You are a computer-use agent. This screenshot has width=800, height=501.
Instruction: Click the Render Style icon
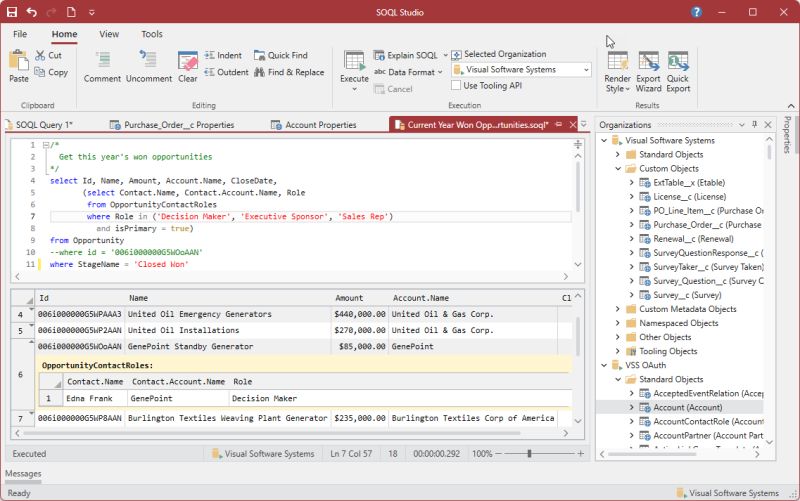click(x=618, y=61)
